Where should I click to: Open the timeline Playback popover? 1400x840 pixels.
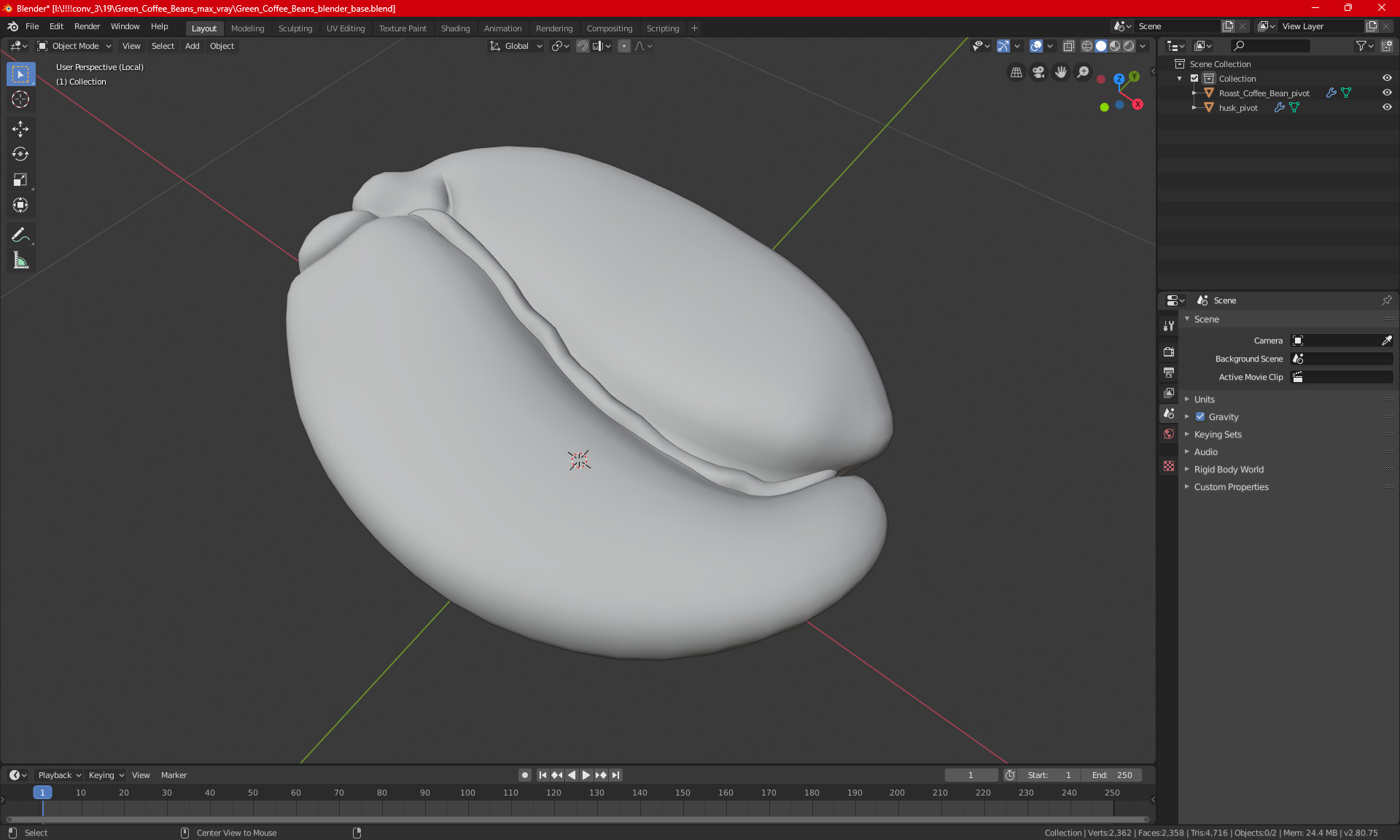[59, 775]
